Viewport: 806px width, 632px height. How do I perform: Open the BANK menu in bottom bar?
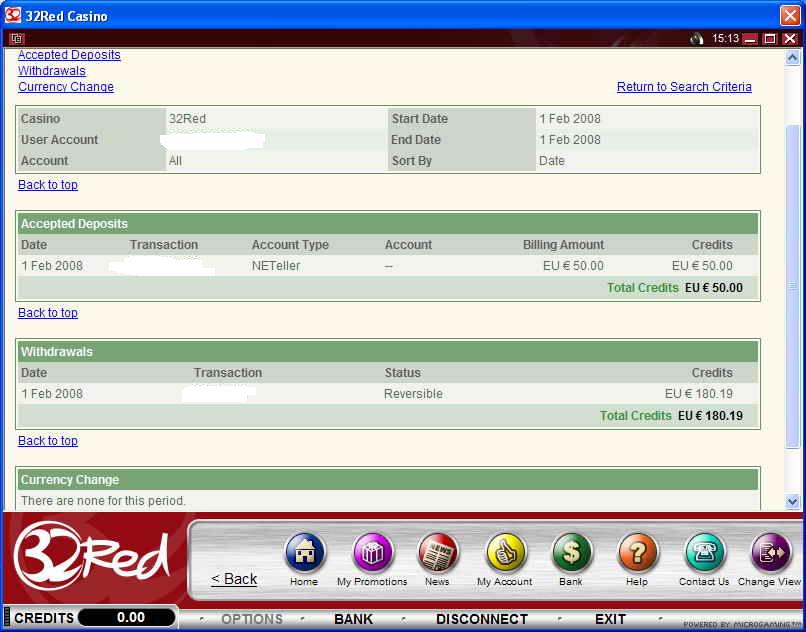[353, 619]
